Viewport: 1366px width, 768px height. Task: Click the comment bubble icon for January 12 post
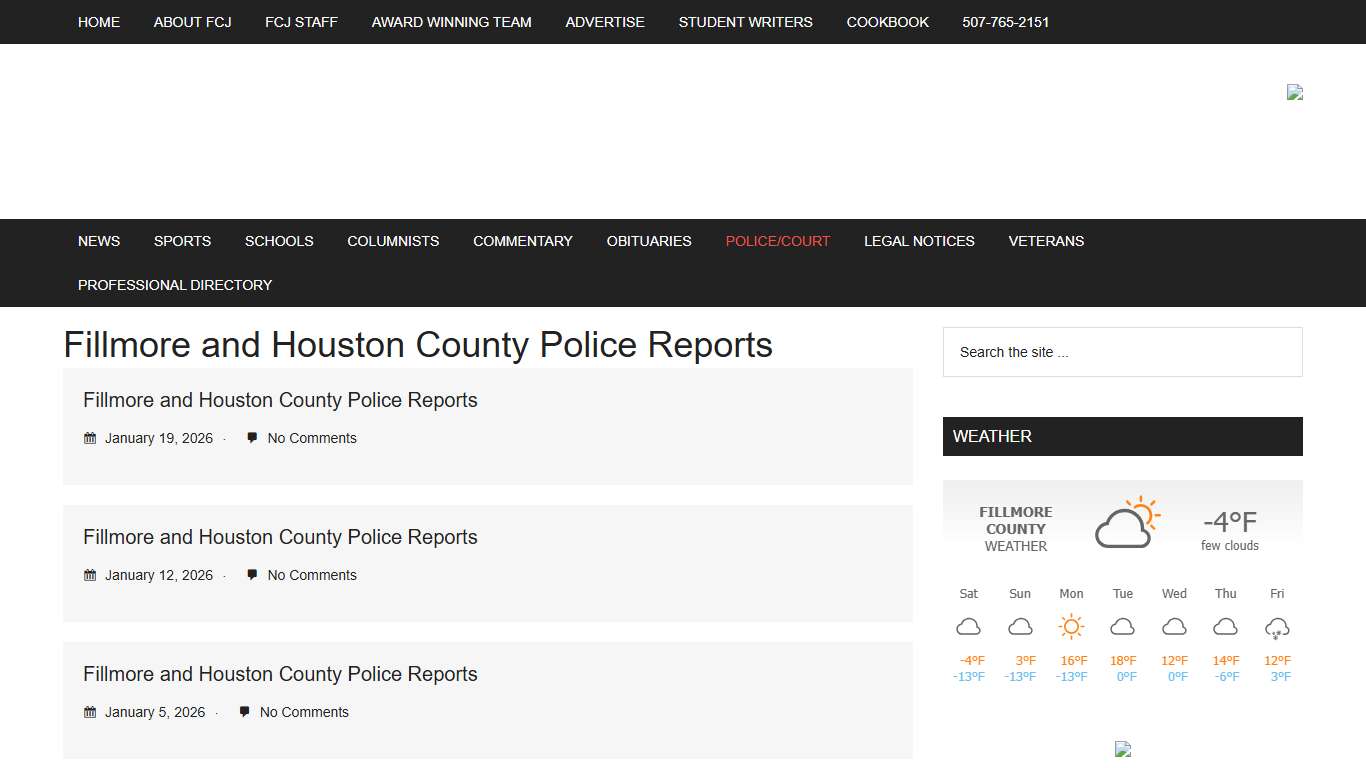point(251,575)
